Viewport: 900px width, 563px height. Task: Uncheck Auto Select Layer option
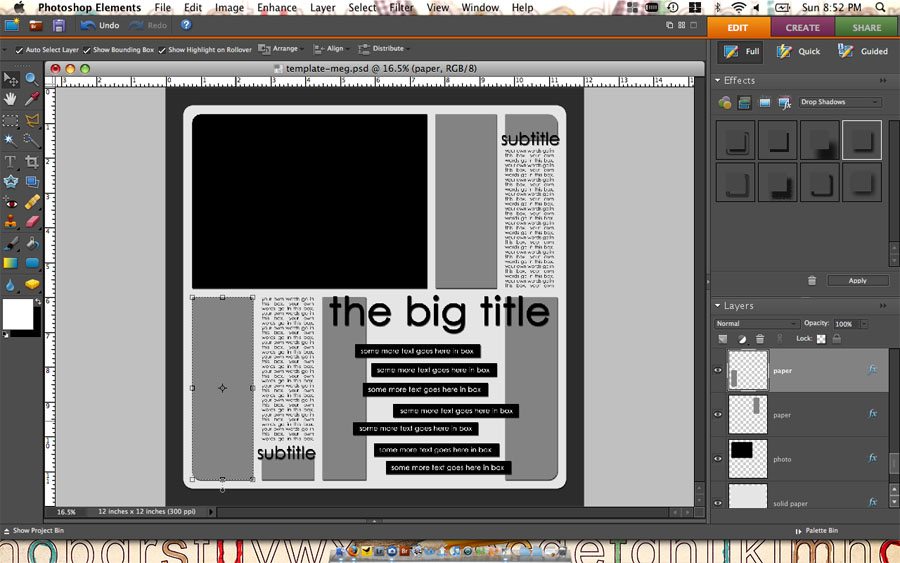[x=20, y=49]
